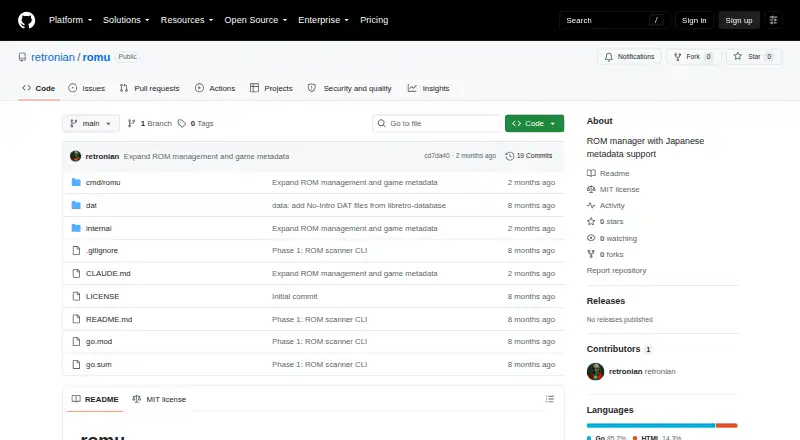800x440 pixels.
Task: Click the go.sum file name
Action: [x=98, y=364]
